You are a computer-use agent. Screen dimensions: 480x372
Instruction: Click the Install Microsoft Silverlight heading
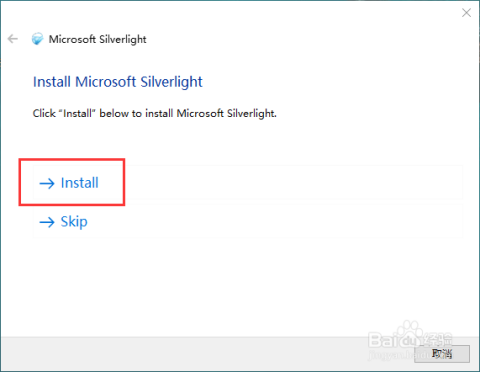tap(118, 82)
